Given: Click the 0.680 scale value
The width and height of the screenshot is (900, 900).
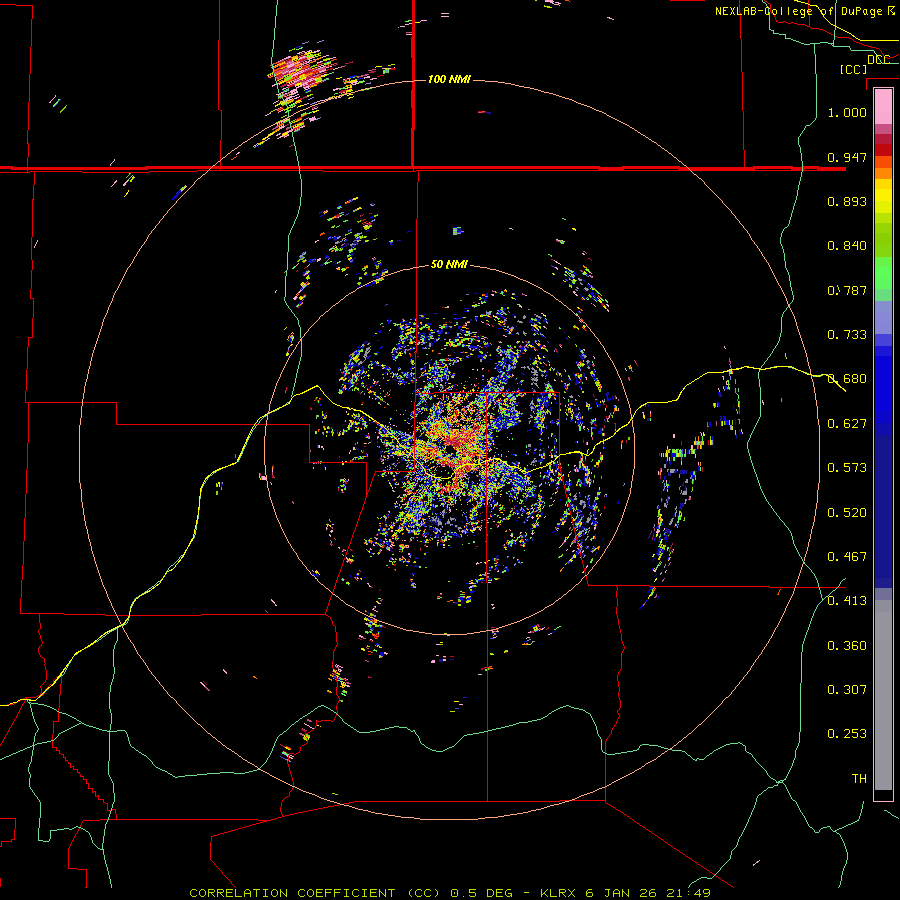Looking at the screenshot, I should coord(847,379).
